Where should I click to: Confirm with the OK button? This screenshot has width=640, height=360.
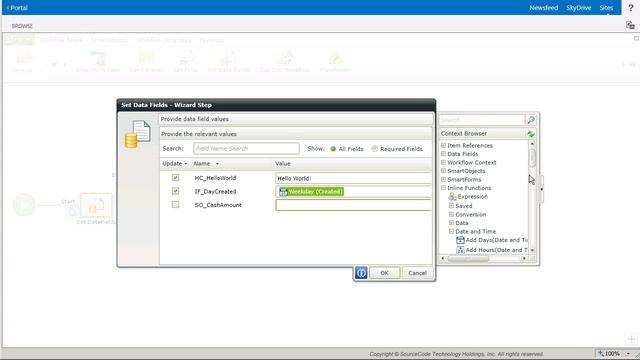point(384,273)
